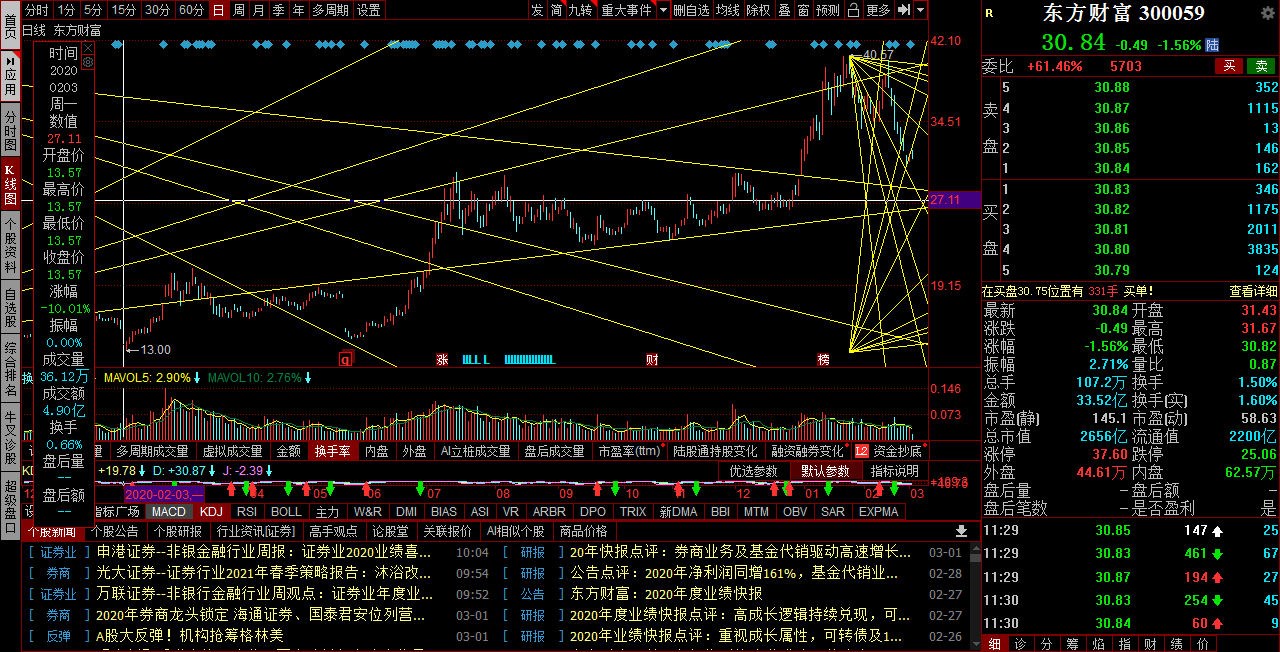Select 融资融券变化 volume tab
Screen dimensions: 1280x652
click(806, 451)
